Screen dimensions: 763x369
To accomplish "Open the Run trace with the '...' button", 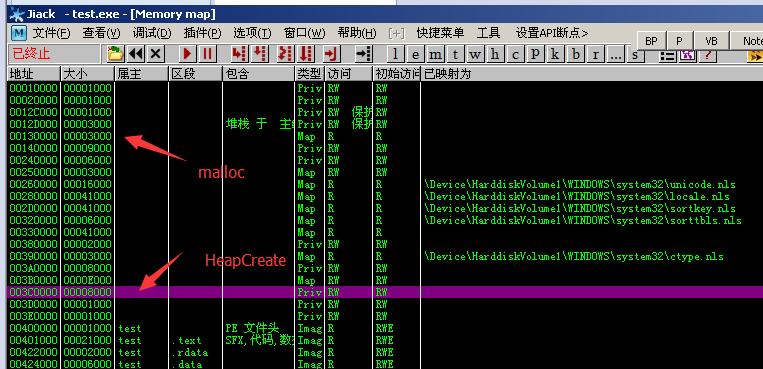I will click(616, 54).
